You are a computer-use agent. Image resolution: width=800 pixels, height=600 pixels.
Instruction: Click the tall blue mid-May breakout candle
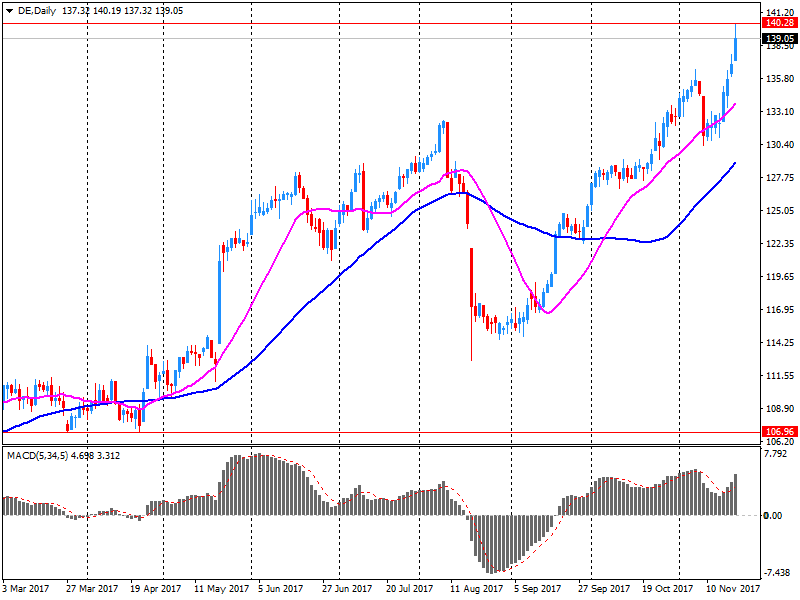219,303
